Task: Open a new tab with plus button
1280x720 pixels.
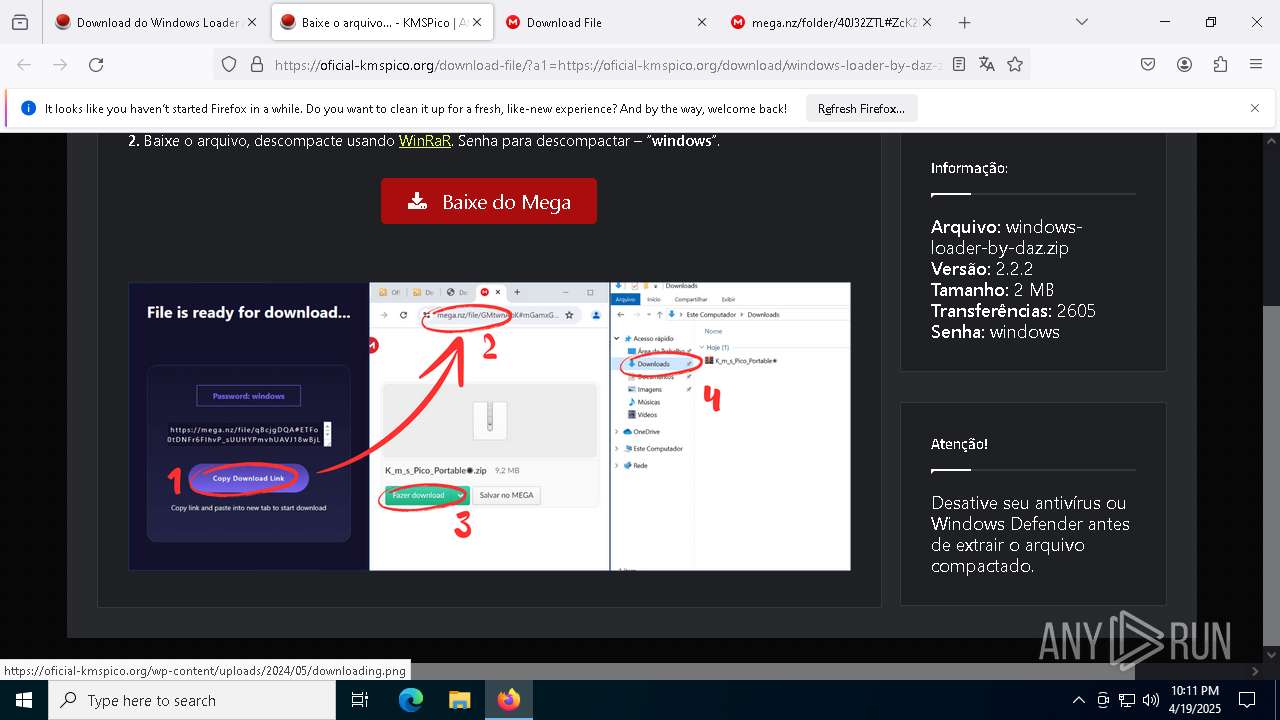Action: click(964, 22)
